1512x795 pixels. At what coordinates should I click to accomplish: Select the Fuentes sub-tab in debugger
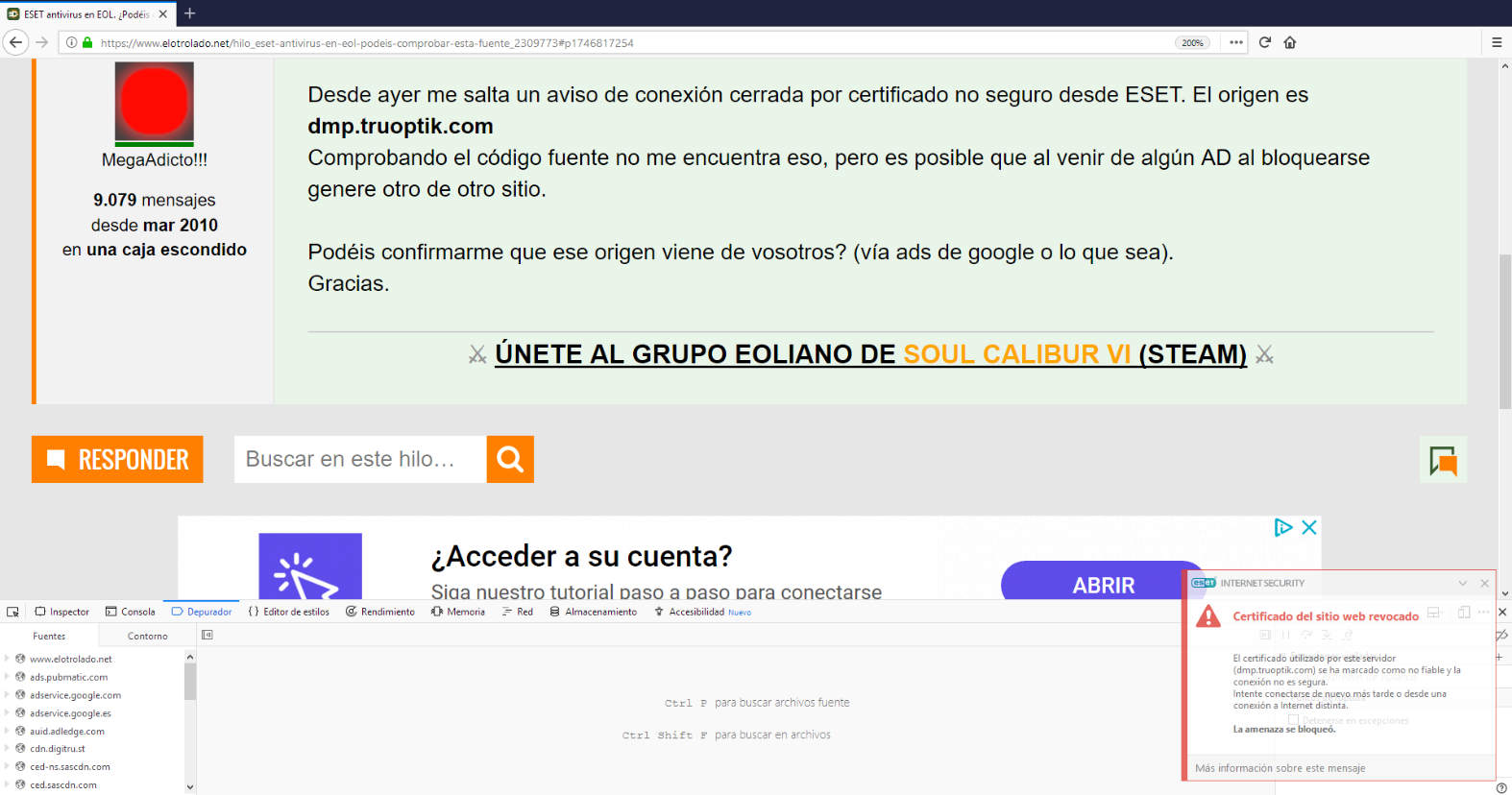(x=49, y=636)
